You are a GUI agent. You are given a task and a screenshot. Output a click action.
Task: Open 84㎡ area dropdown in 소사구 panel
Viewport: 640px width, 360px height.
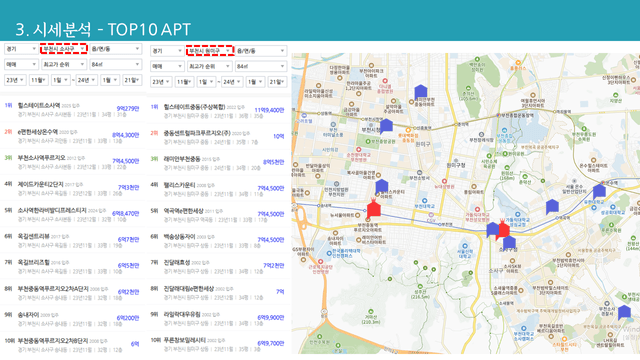pyautogui.click(x=116, y=64)
